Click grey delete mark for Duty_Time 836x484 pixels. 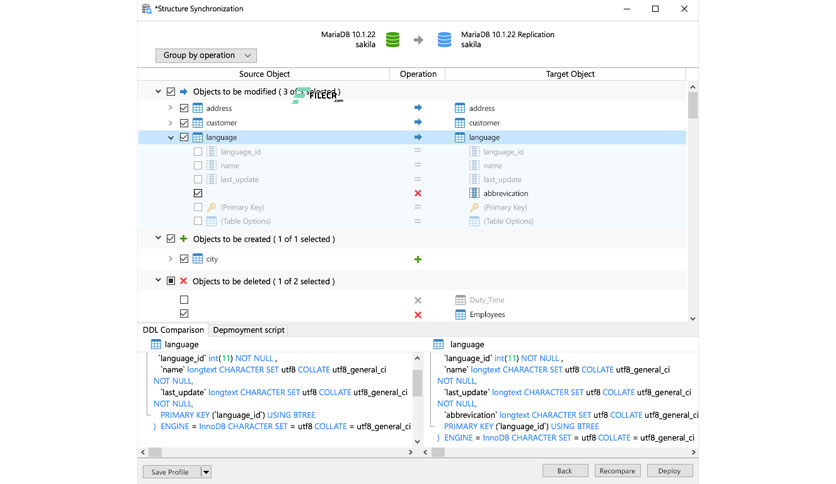418,300
